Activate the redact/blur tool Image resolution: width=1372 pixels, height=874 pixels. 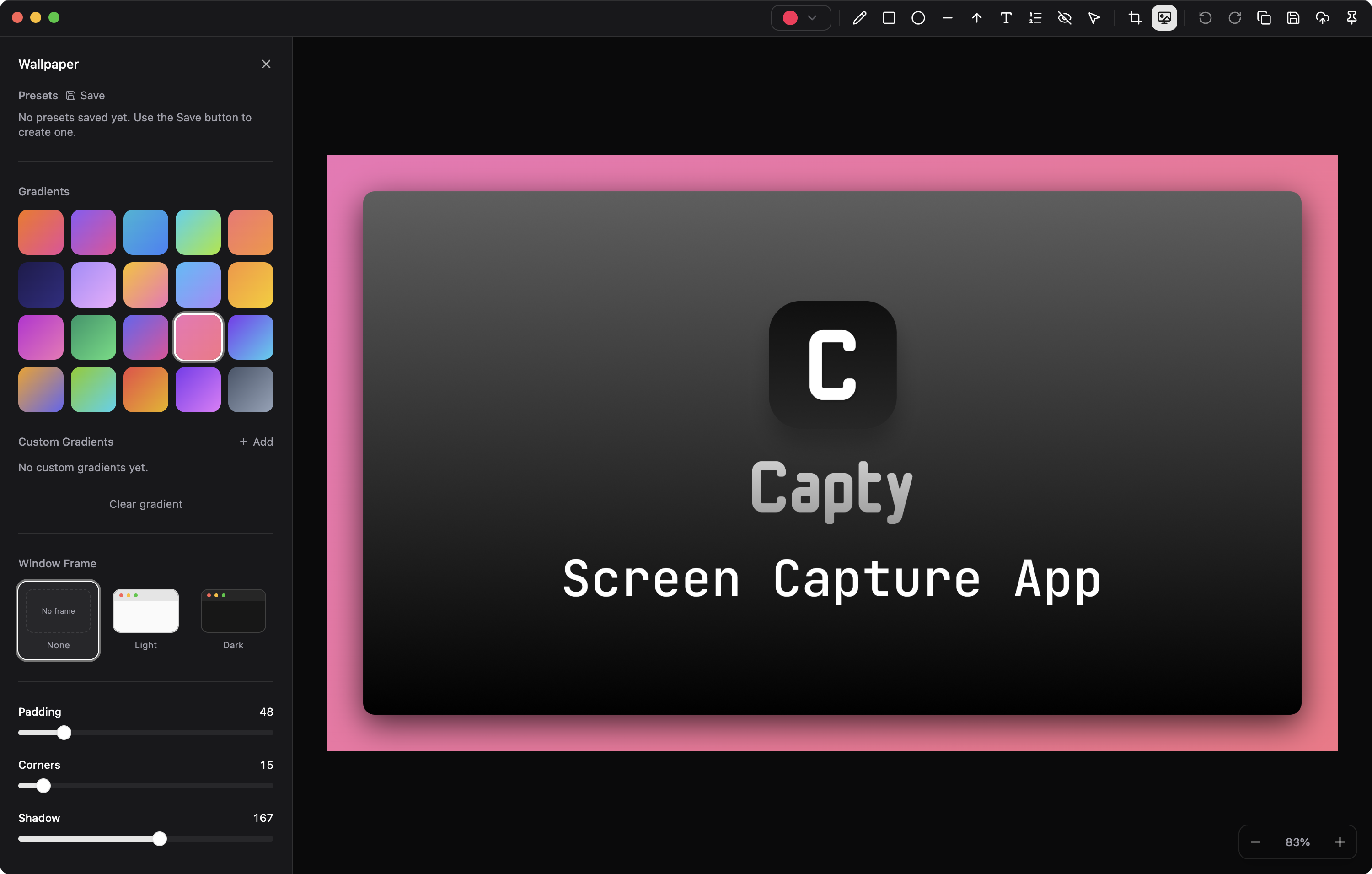coord(1064,18)
